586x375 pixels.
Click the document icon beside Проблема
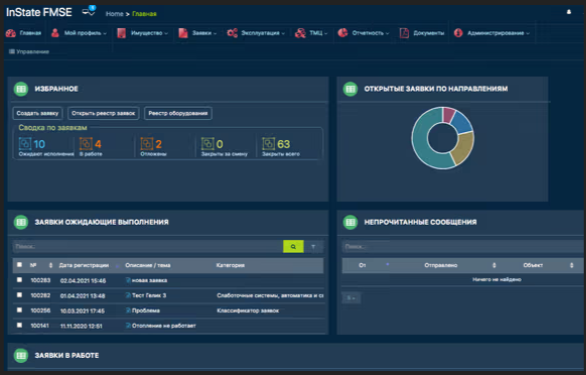(x=128, y=310)
